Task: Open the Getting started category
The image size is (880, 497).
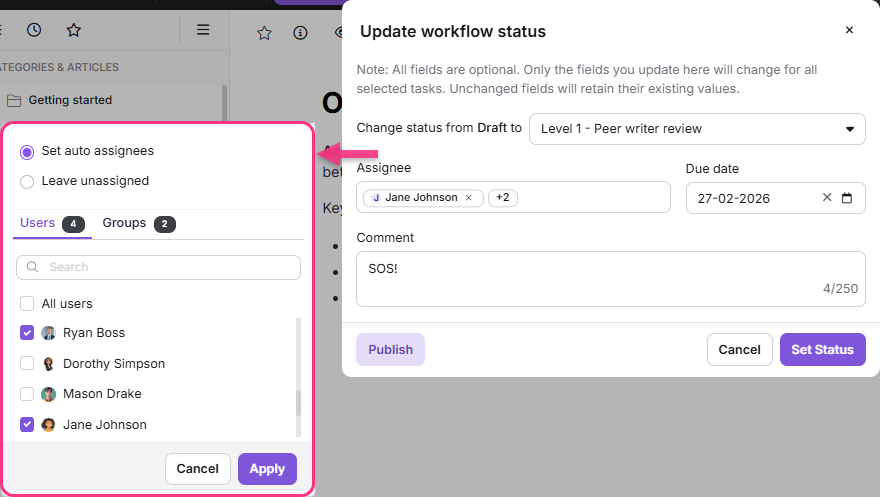Action: (70, 100)
